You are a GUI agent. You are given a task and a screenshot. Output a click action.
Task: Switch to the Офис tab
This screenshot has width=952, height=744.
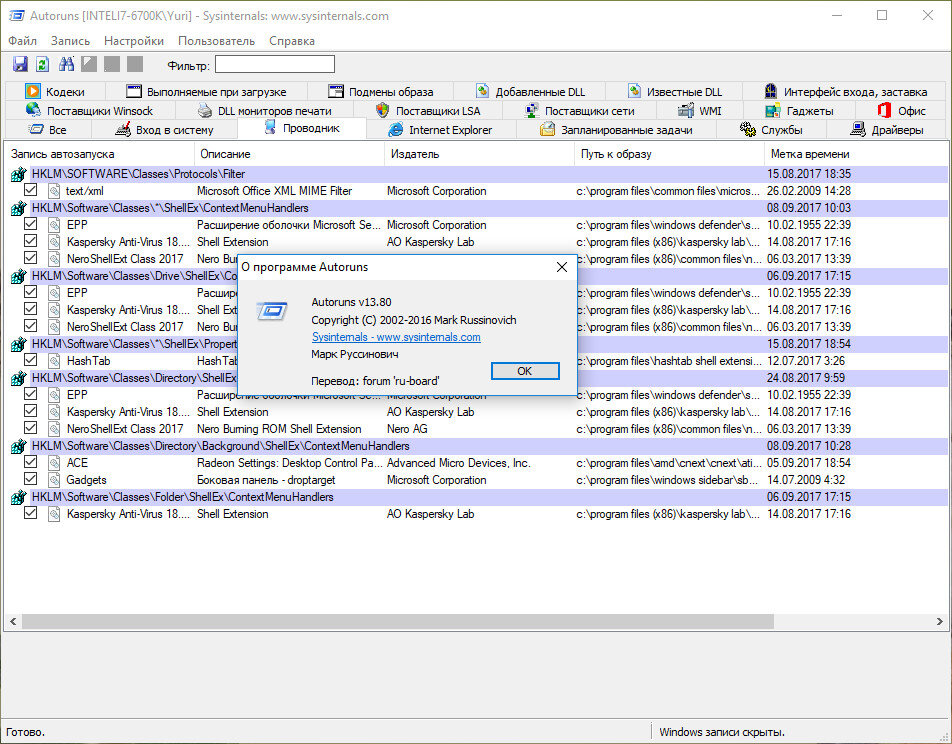901,111
